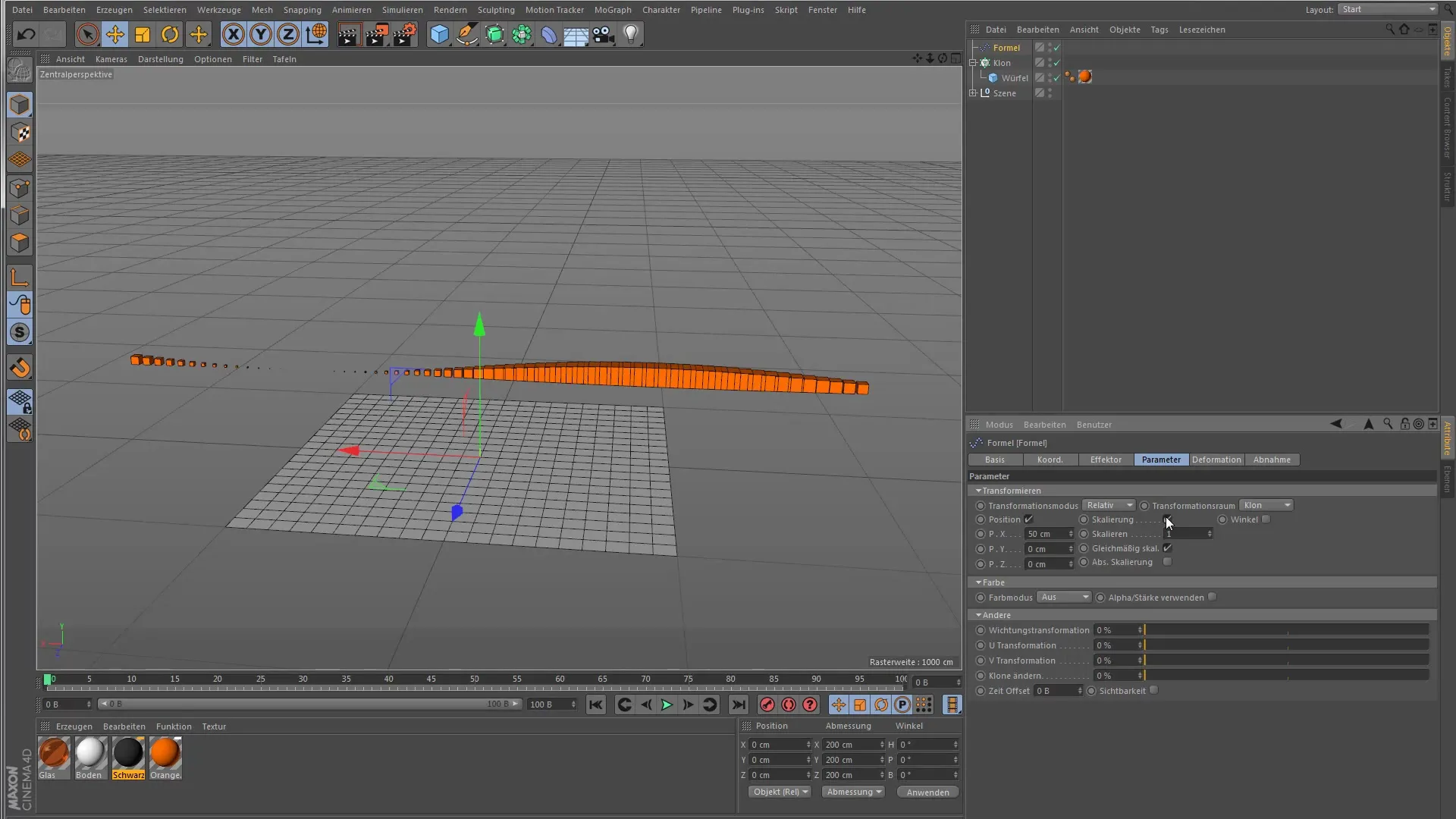This screenshot has width=1456, height=819.
Task: Open the spline pen tool
Action: (467, 34)
